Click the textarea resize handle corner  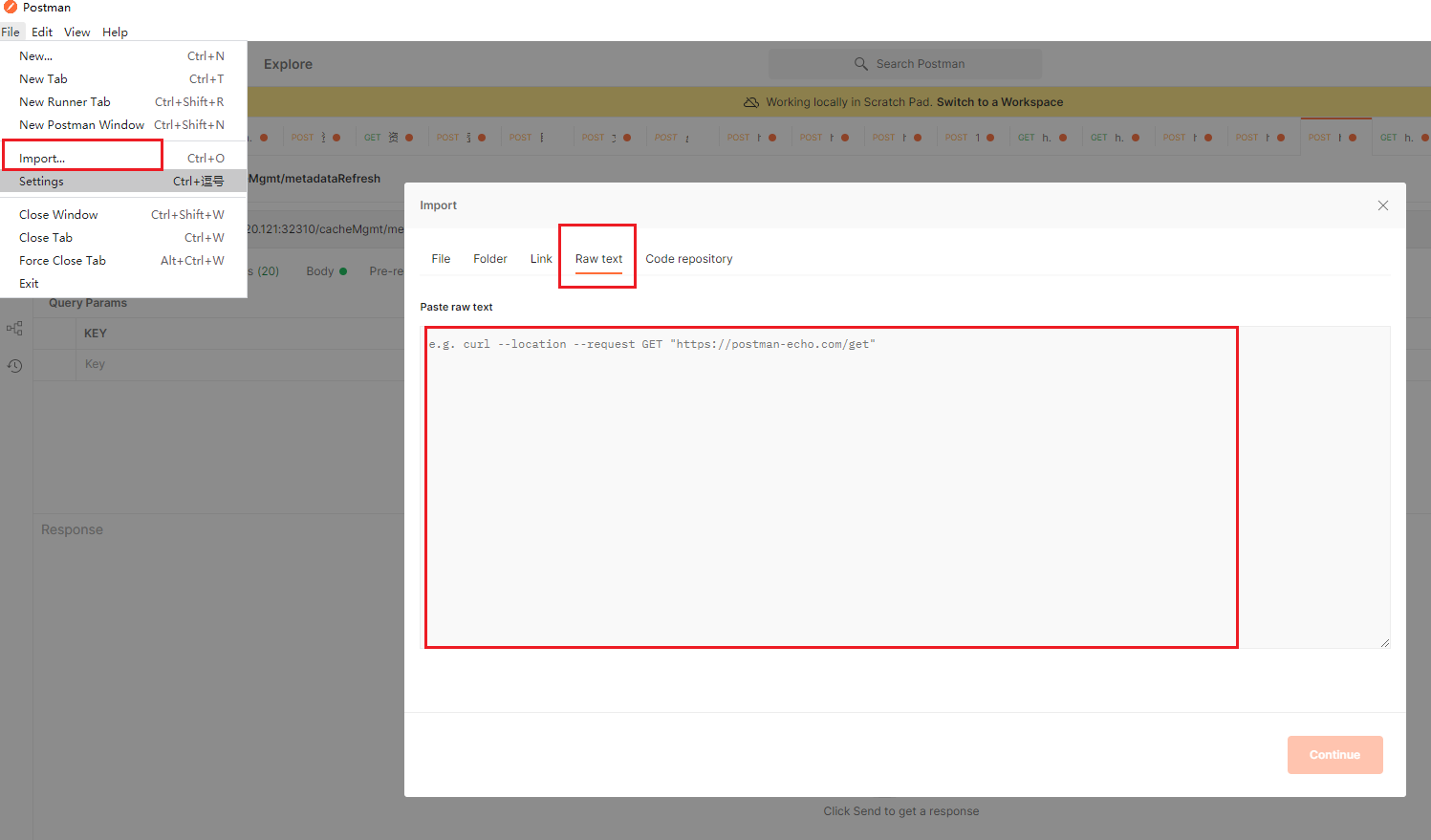tap(1384, 643)
